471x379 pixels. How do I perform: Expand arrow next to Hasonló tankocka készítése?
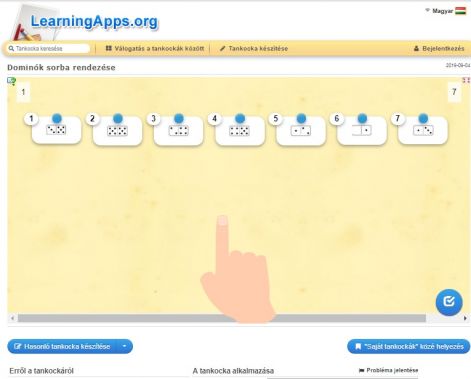tap(124, 346)
